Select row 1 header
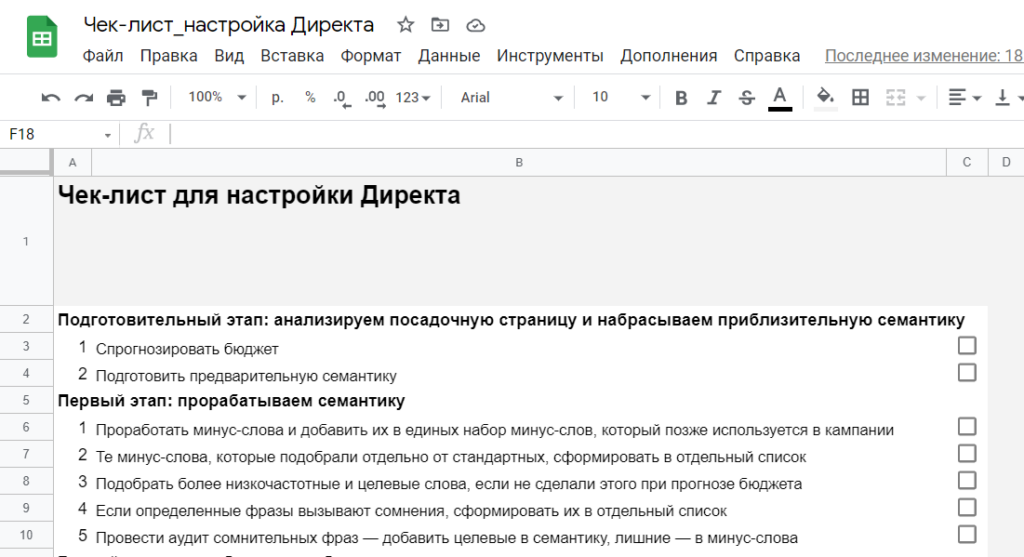This screenshot has height=557, width=1024. (x=26, y=242)
